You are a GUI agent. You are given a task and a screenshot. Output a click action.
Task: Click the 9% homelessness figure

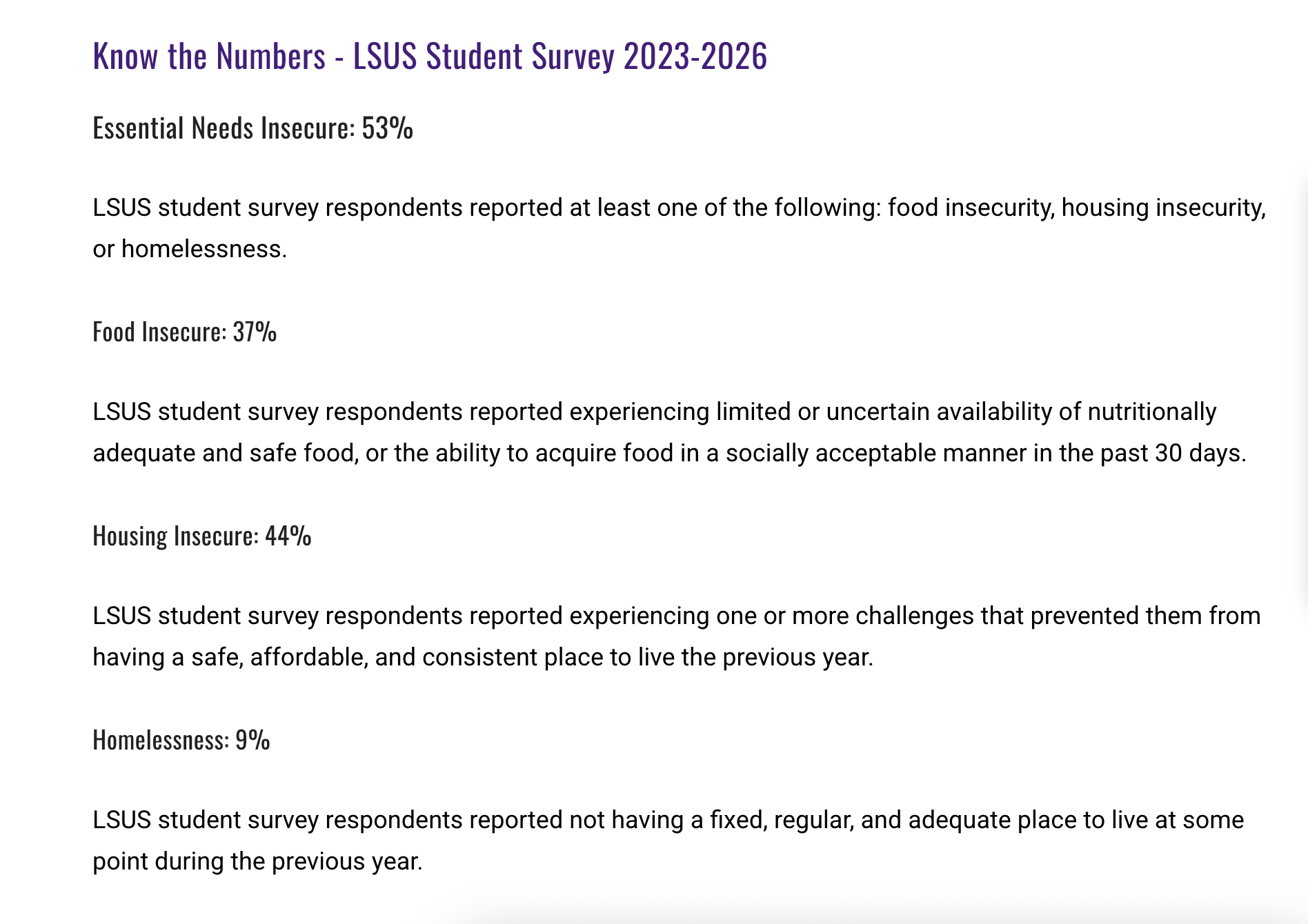(252, 740)
